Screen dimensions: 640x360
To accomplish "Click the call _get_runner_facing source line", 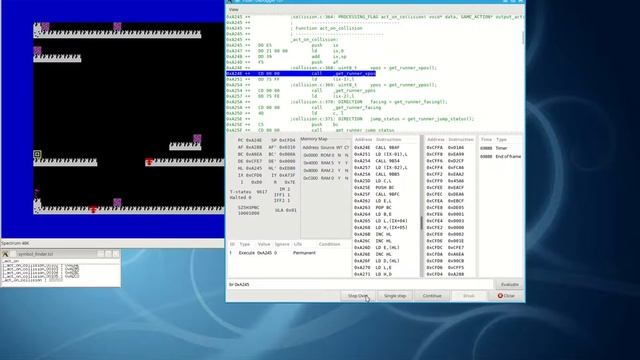I will (x=304, y=107).
